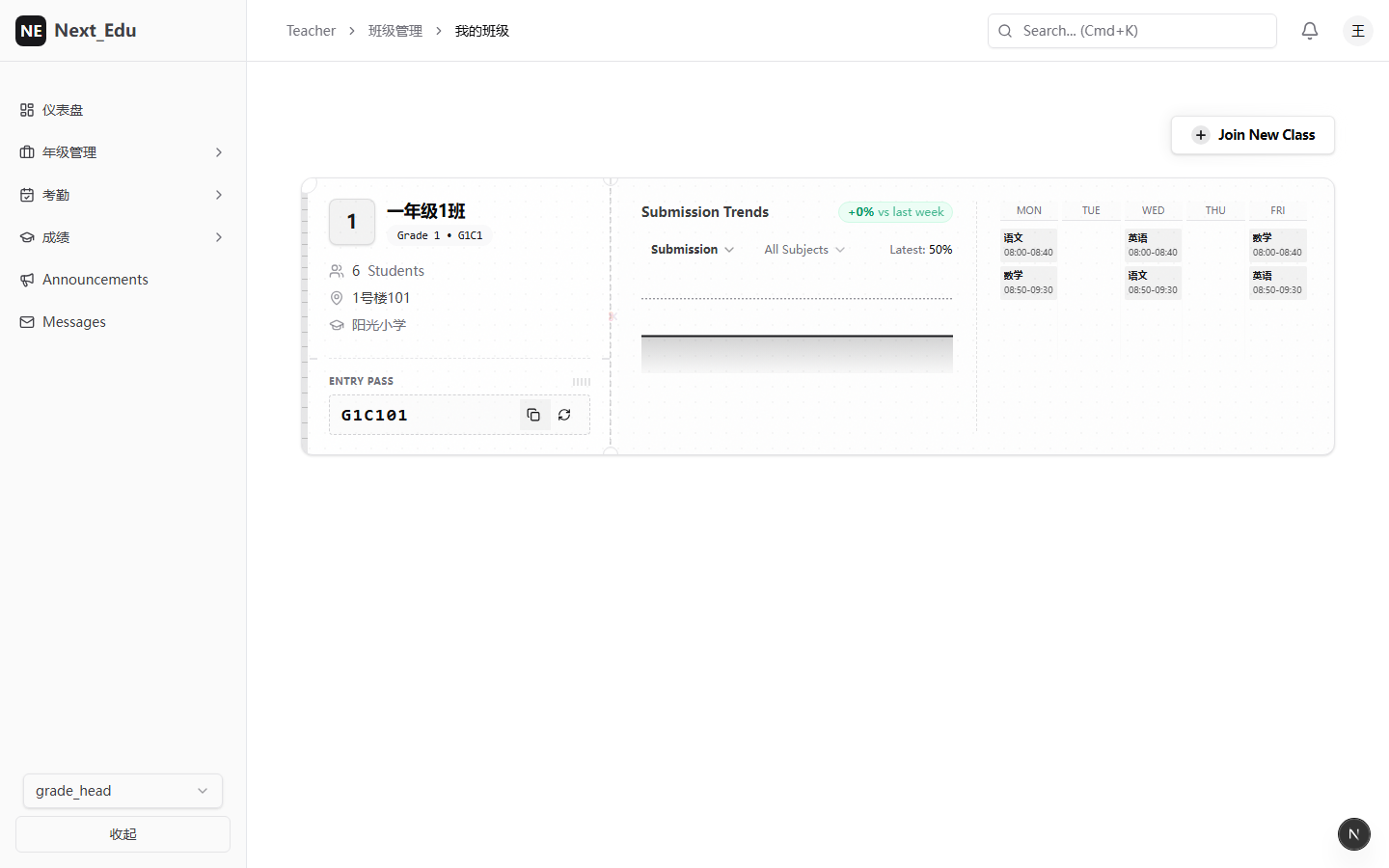Click the submission trend chart area
The height and width of the screenshot is (868, 1389).
point(797,336)
